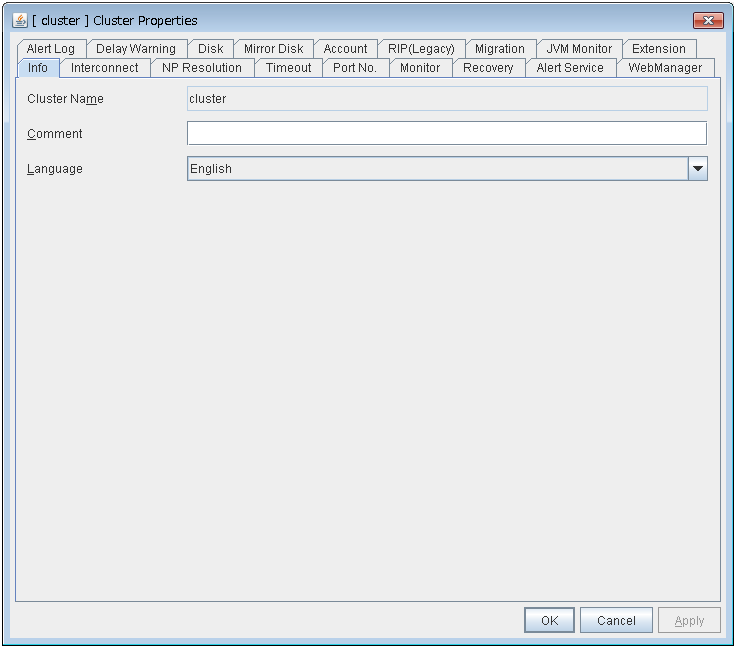736x648 pixels.
Task: Click the Apply button
Action: (x=689, y=620)
